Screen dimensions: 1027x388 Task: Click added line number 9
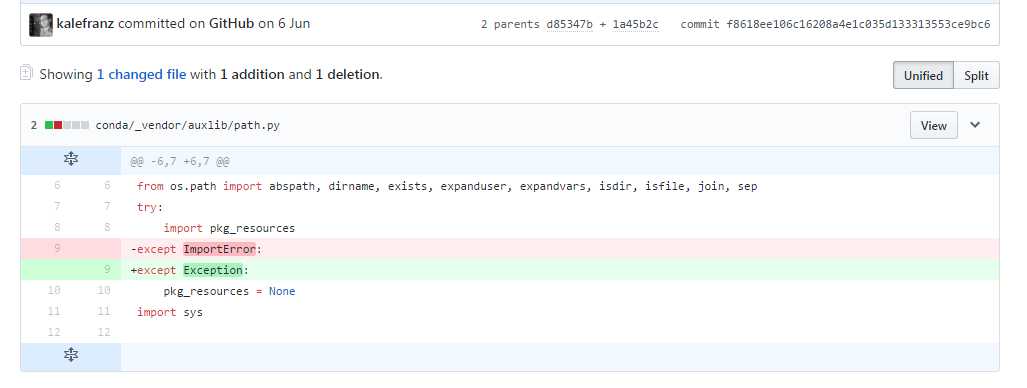click(x=107, y=269)
